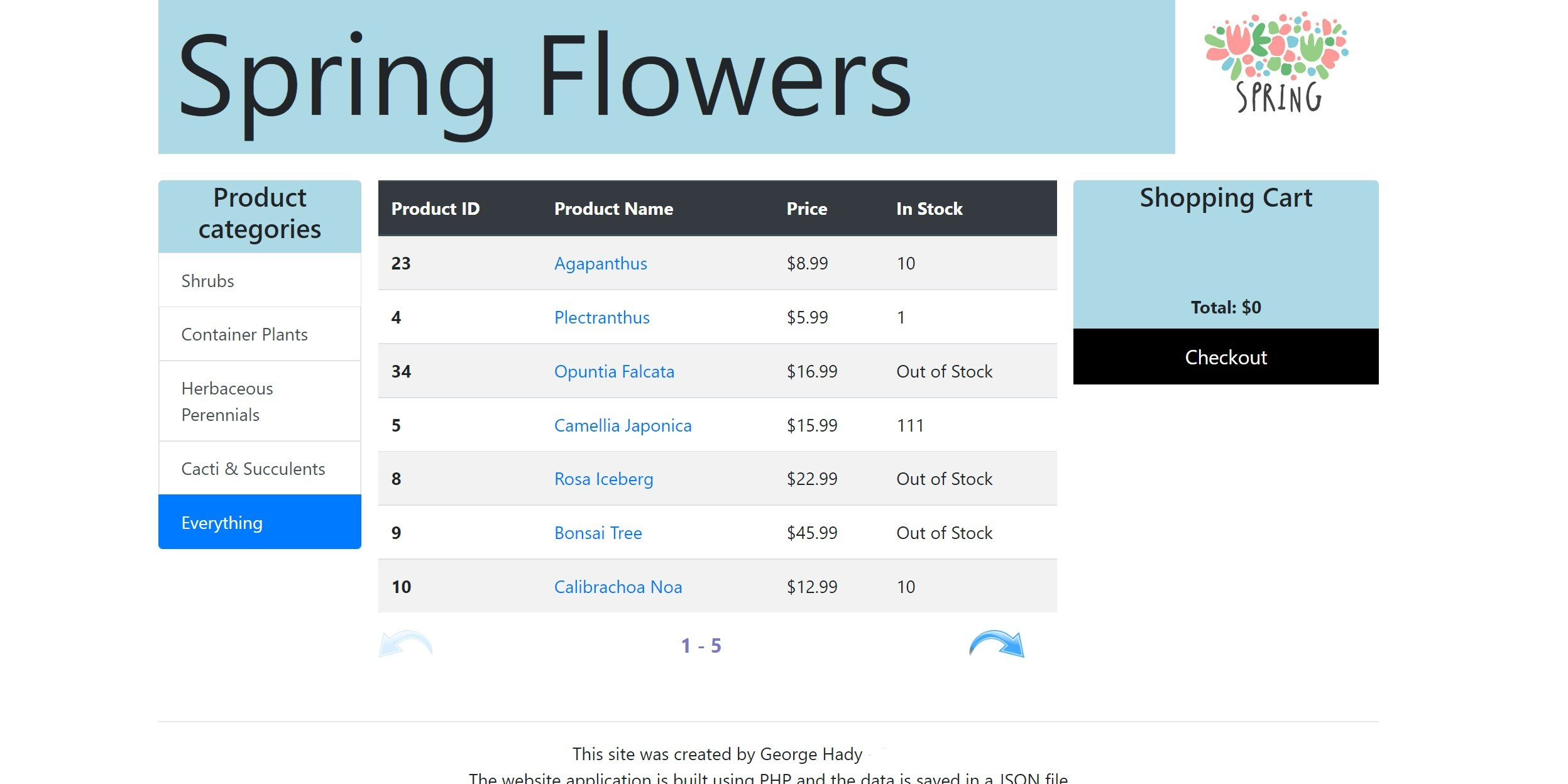The height and width of the screenshot is (784, 1568).
Task: Open the Agapanthus product link
Action: tap(600, 263)
